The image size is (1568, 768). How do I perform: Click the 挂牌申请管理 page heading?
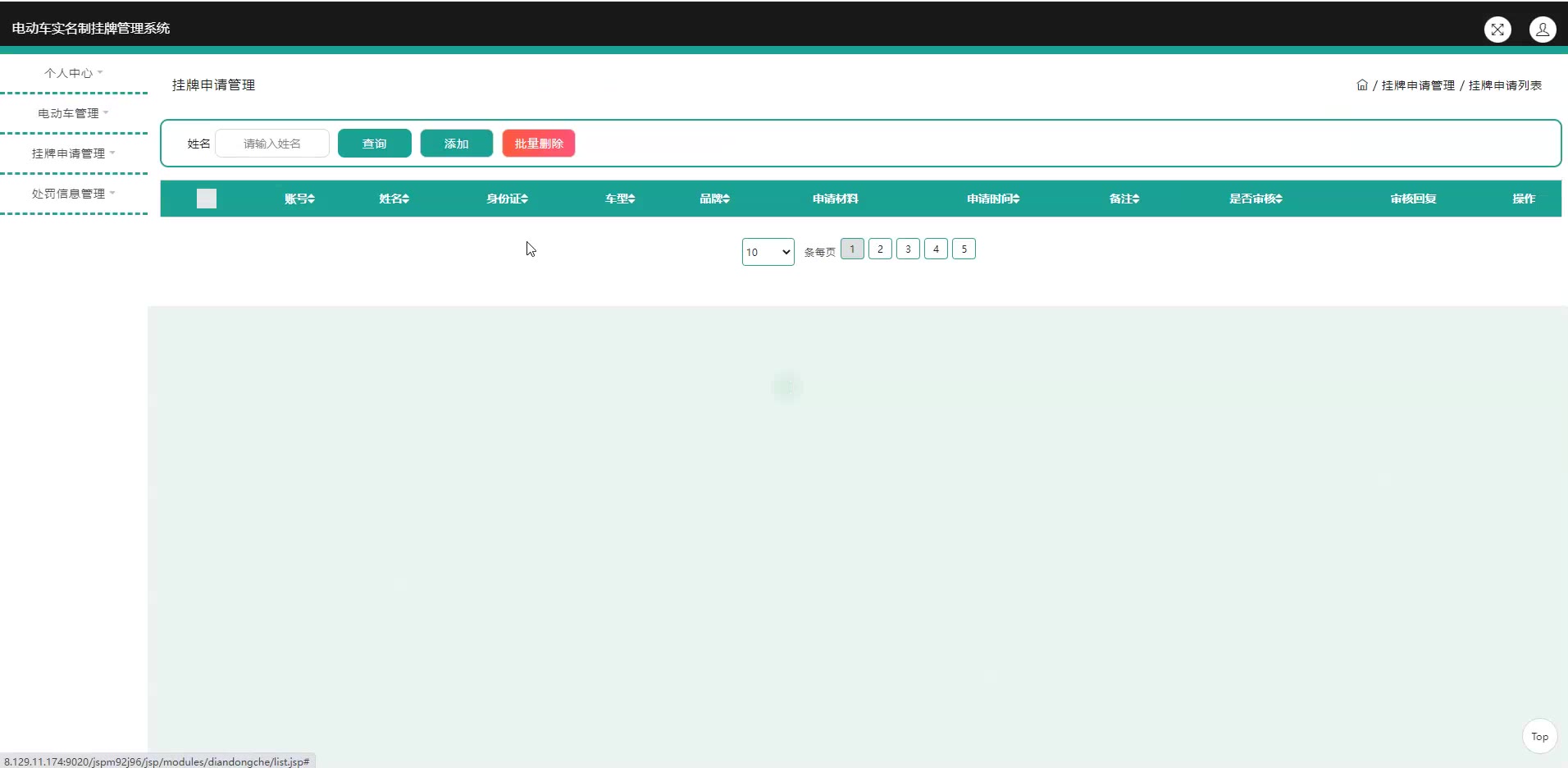pos(213,85)
